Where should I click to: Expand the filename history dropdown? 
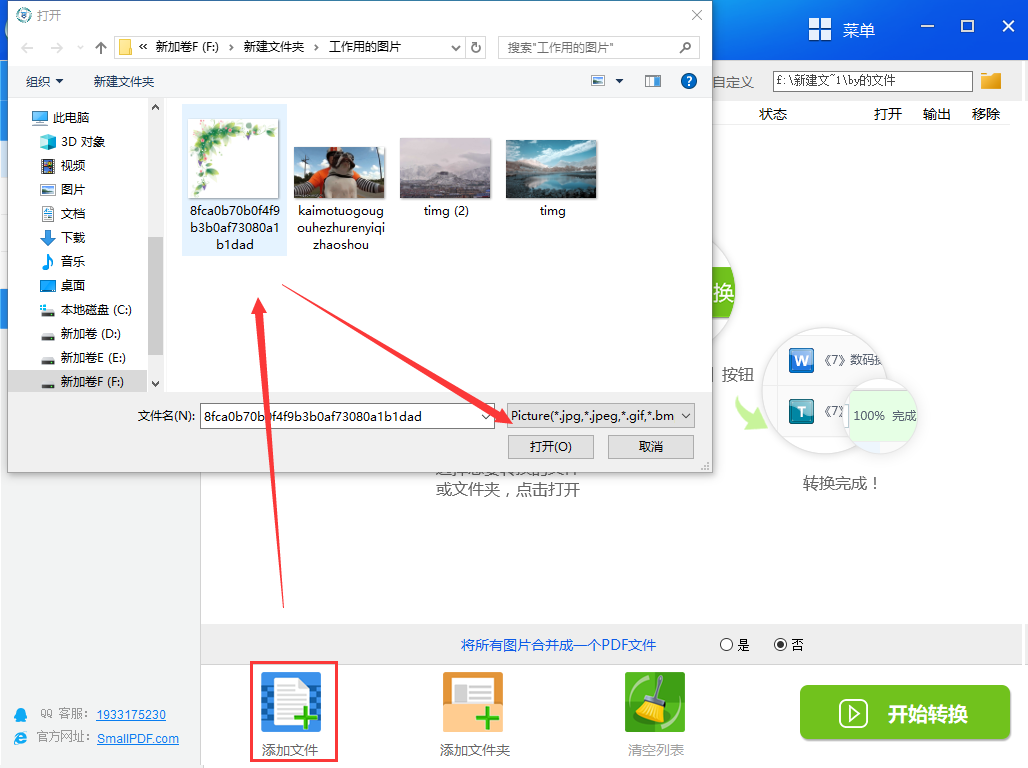[485, 416]
